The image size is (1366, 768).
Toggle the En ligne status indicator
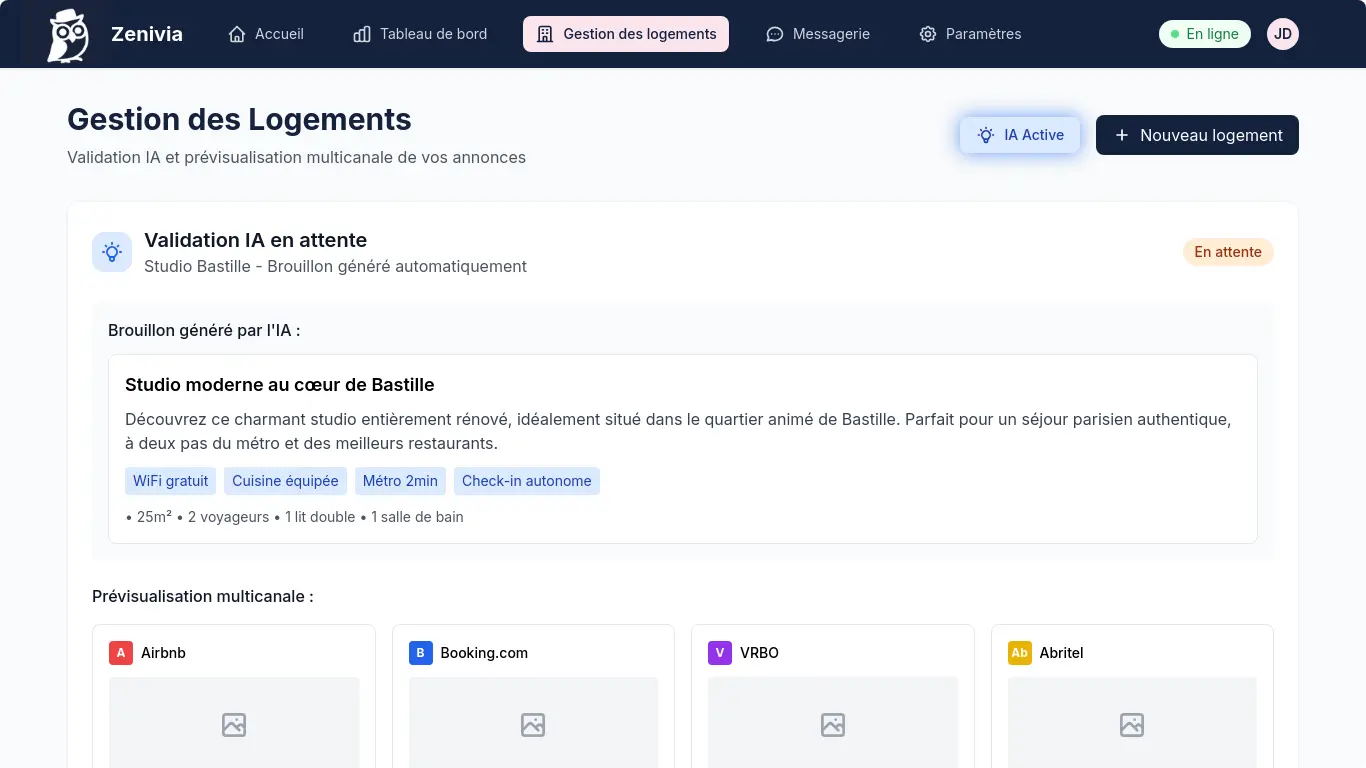click(1204, 33)
